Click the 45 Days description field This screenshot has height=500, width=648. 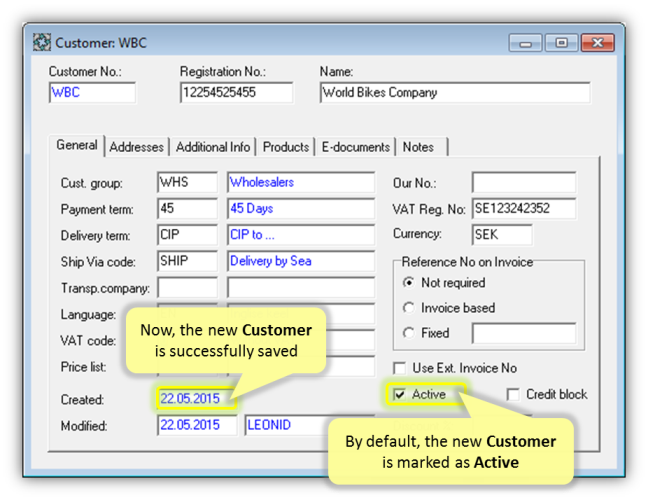[301, 208]
